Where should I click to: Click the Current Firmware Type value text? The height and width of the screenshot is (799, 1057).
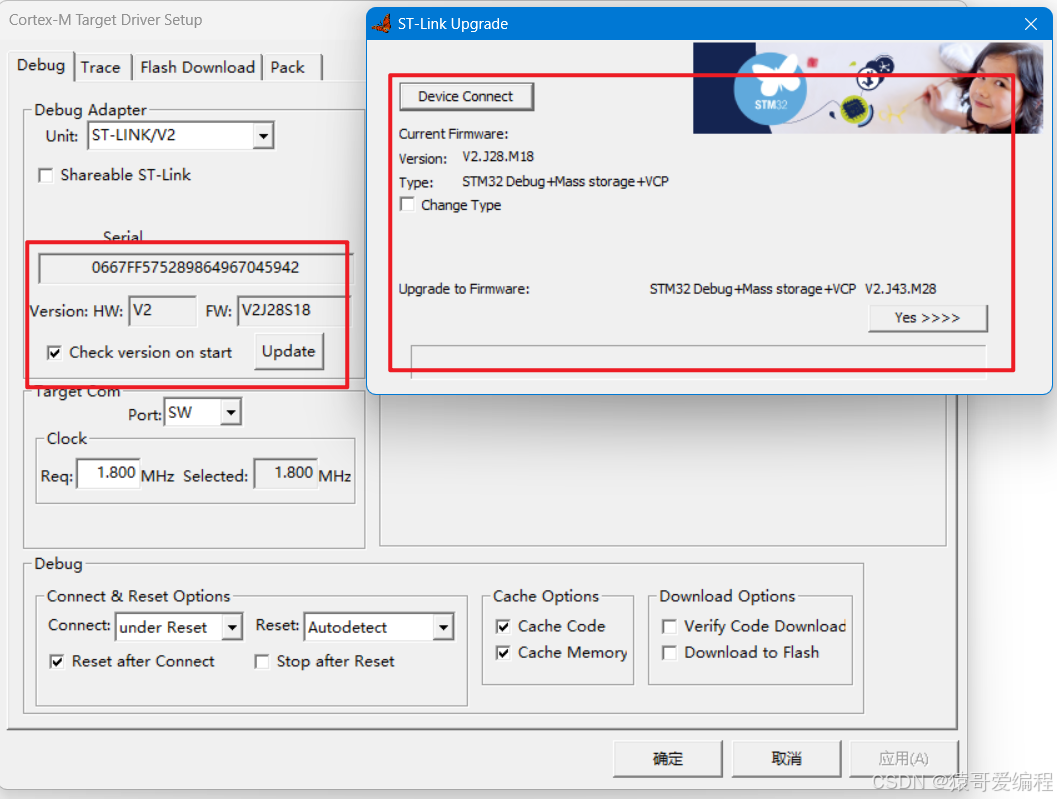pyautogui.click(x=565, y=181)
